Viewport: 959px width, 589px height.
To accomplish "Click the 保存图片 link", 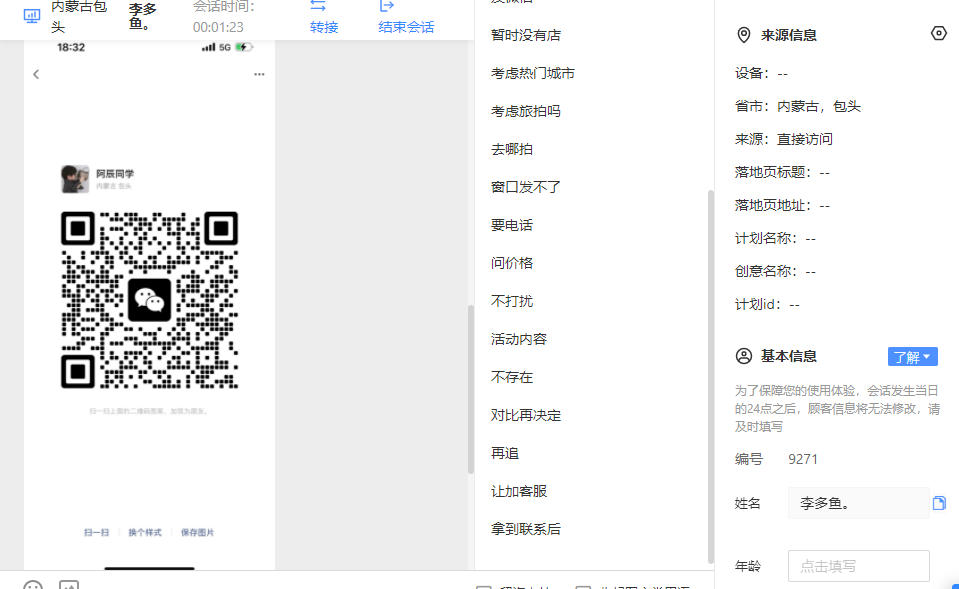I will point(198,533).
